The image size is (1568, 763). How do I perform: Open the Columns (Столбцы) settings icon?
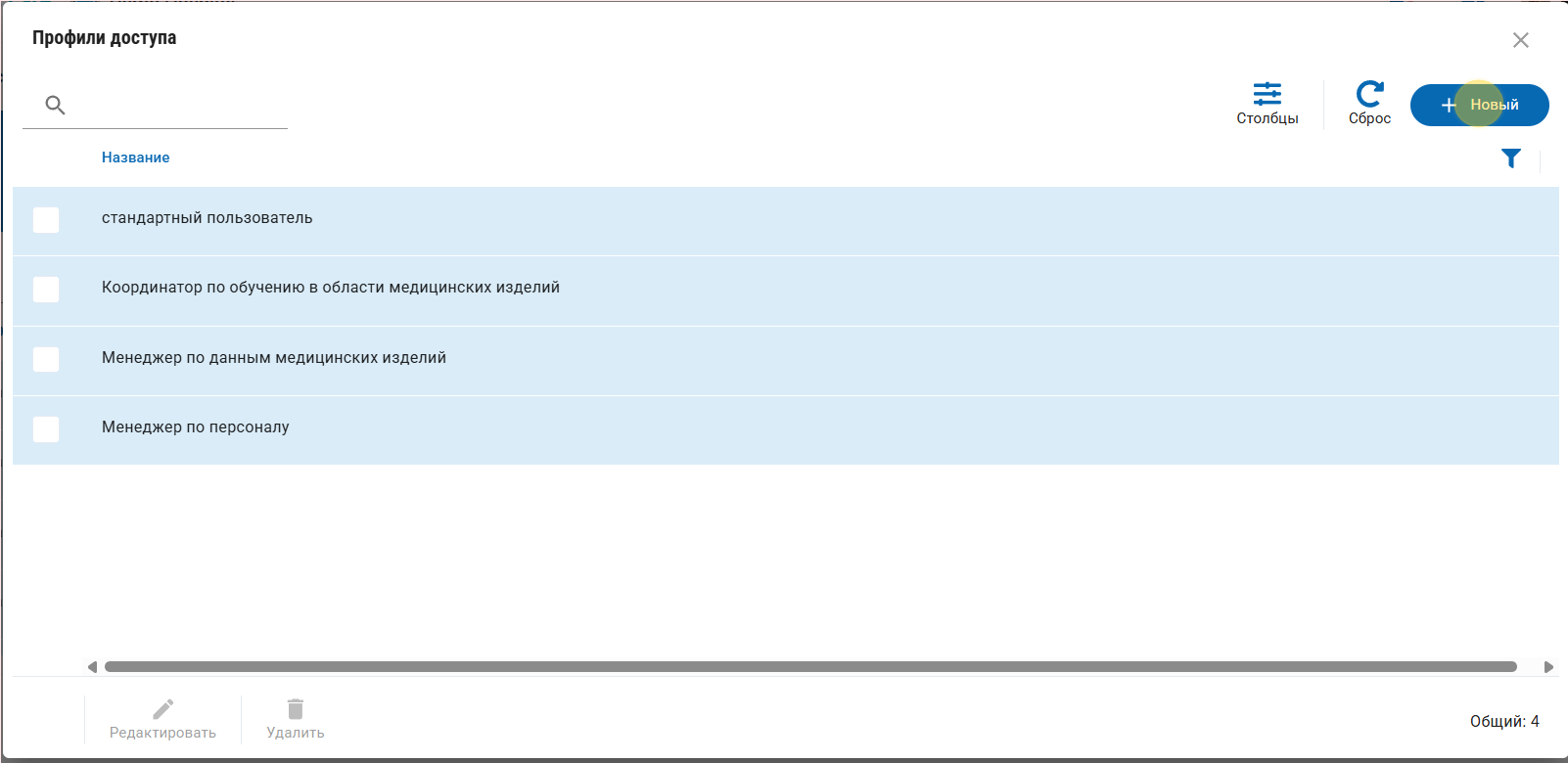1267,95
